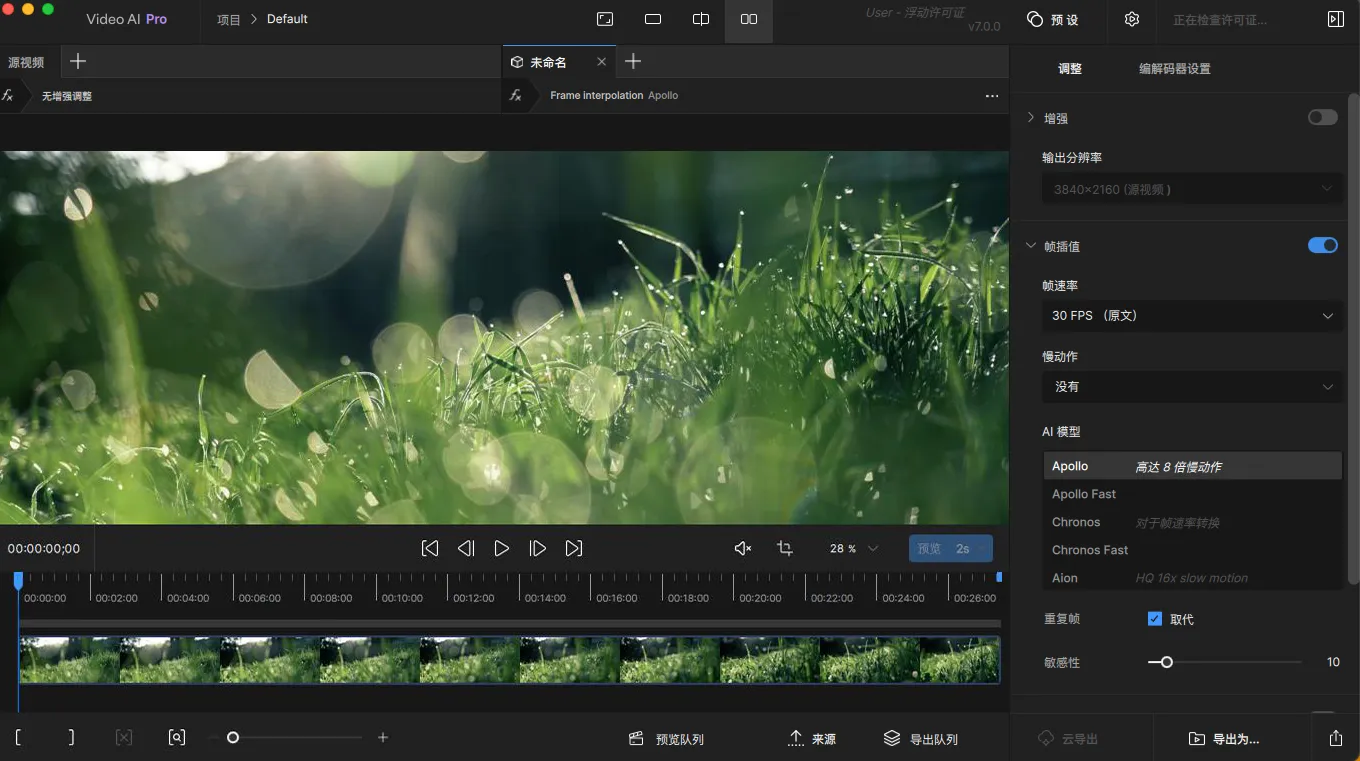Image resolution: width=1360 pixels, height=761 pixels.
Task: Open the 30 FPS frame rate dropdown
Action: 1191,316
